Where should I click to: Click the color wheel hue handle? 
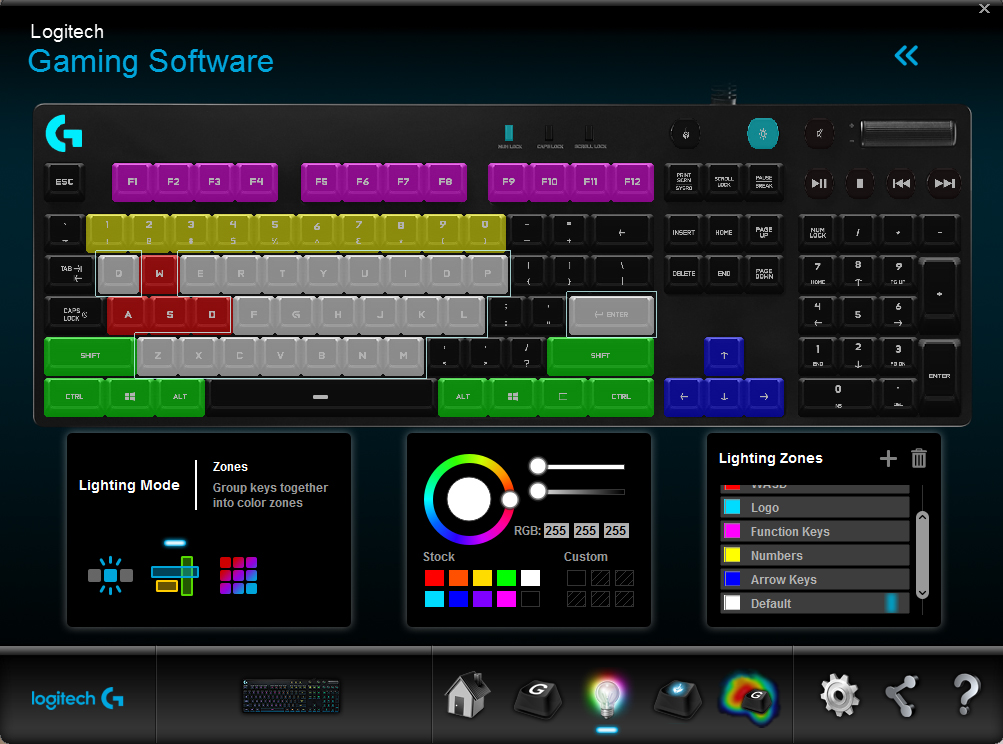[509, 500]
